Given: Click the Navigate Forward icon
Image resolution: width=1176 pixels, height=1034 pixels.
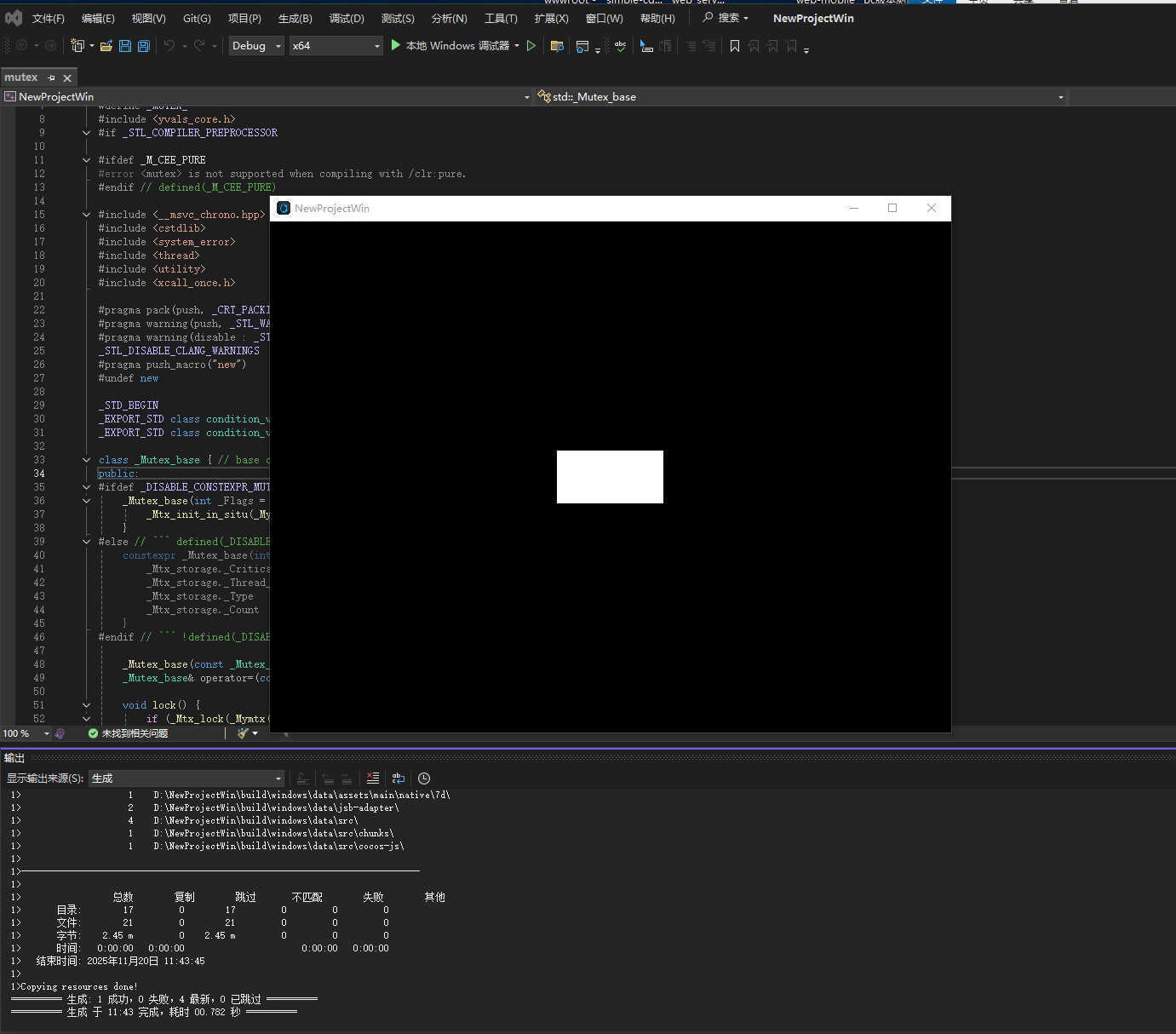Looking at the screenshot, I should point(51,46).
